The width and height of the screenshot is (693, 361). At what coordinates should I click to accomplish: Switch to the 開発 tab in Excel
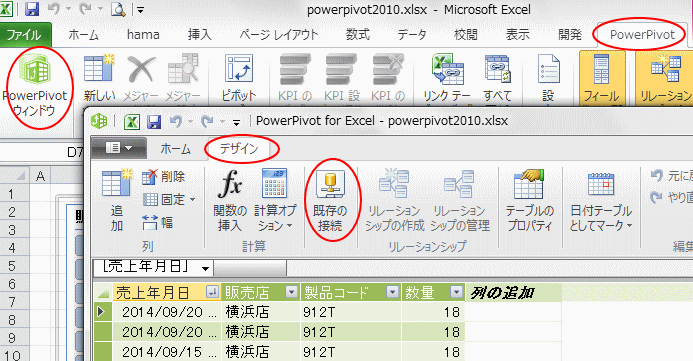coord(570,35)
